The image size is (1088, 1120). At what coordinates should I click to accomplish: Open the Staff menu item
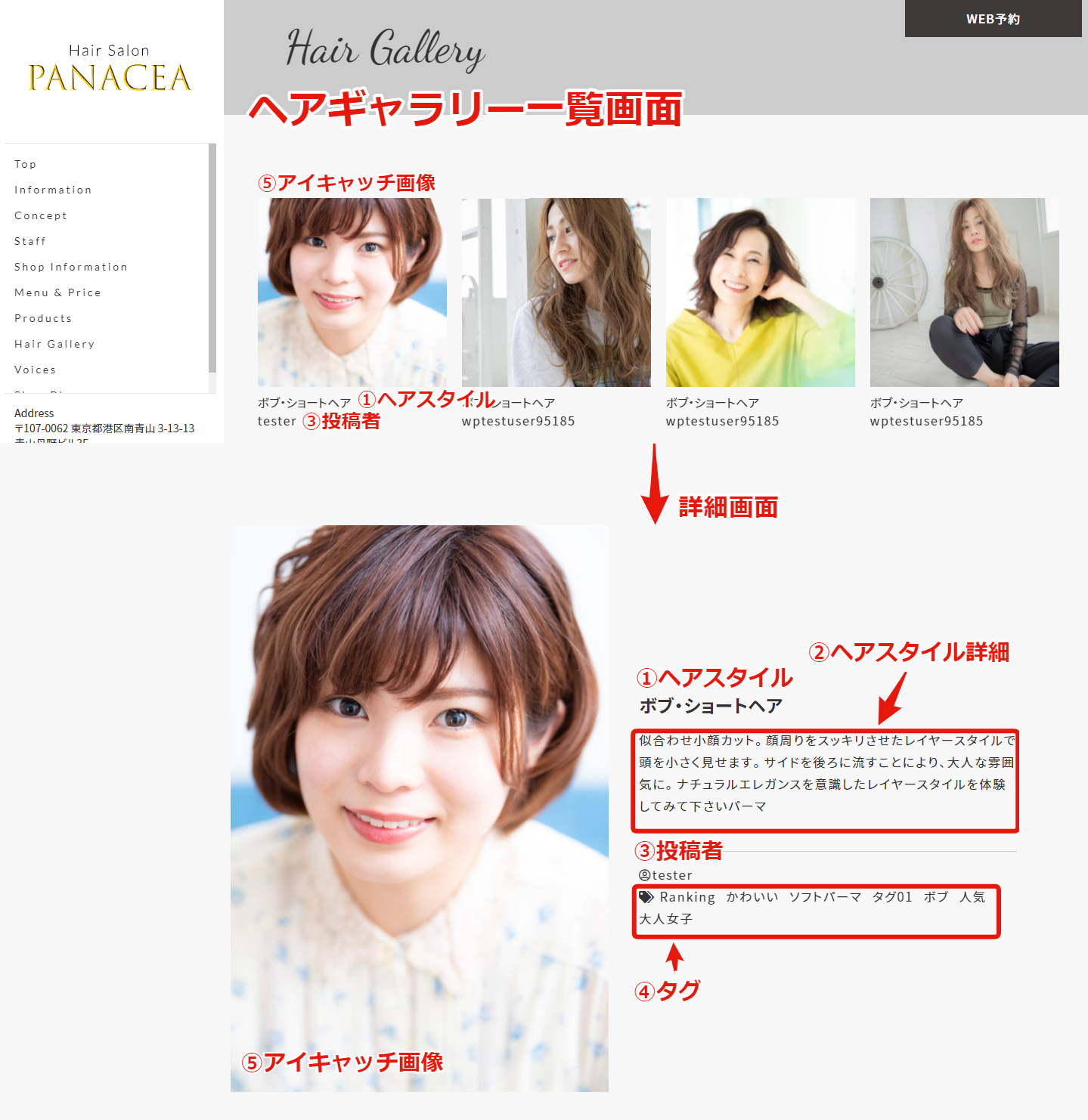coord(30,241)
